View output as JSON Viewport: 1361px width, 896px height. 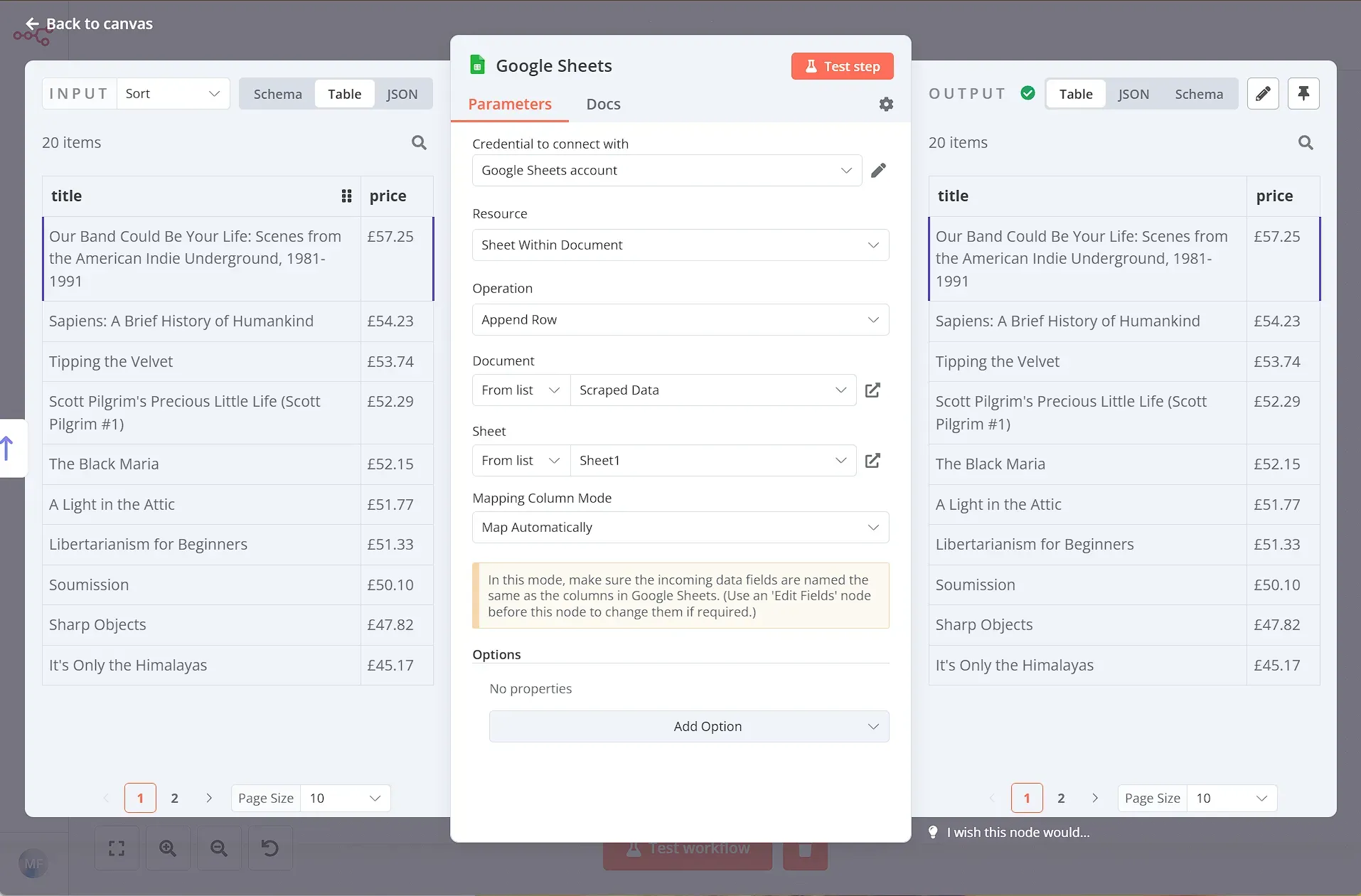tap(1132, 93)
